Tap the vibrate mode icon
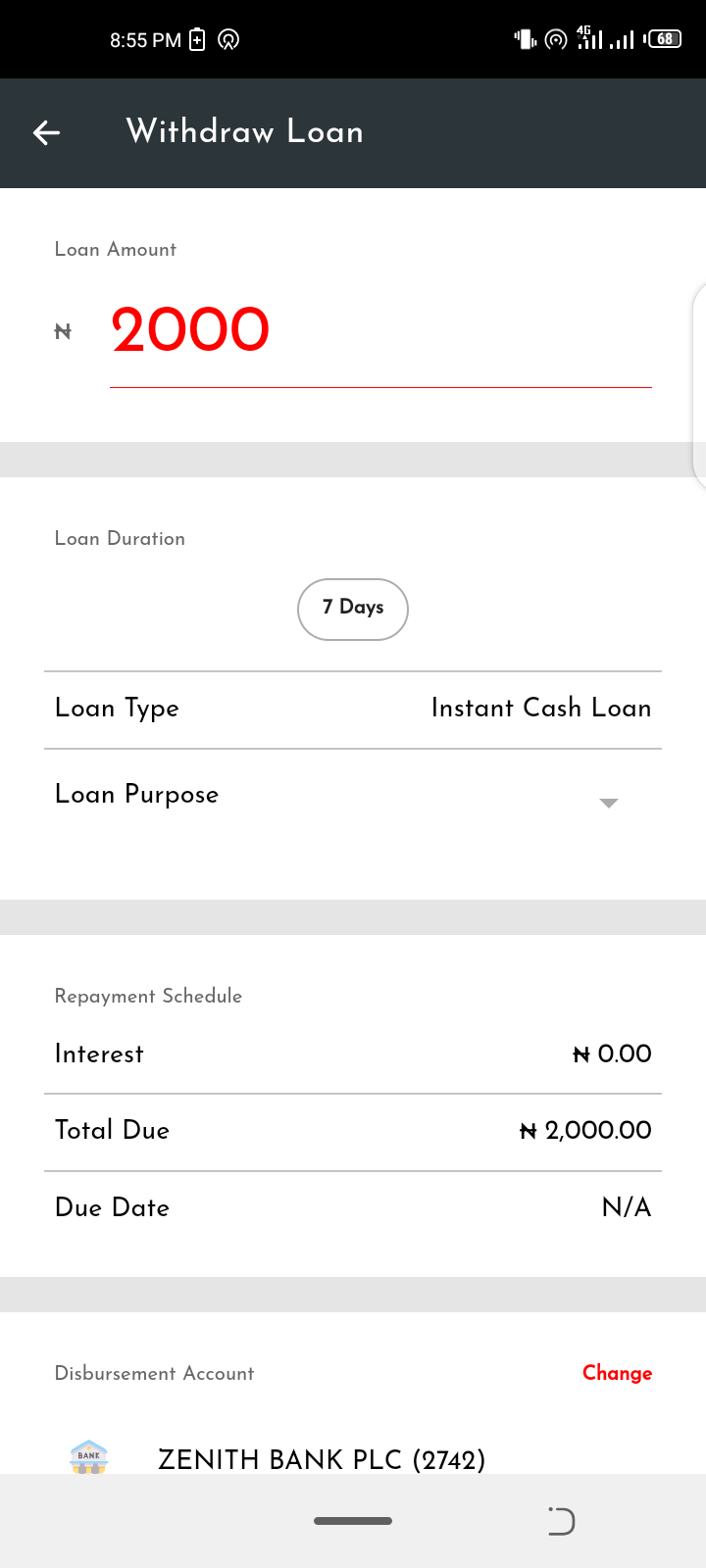 tap(525, 39)
